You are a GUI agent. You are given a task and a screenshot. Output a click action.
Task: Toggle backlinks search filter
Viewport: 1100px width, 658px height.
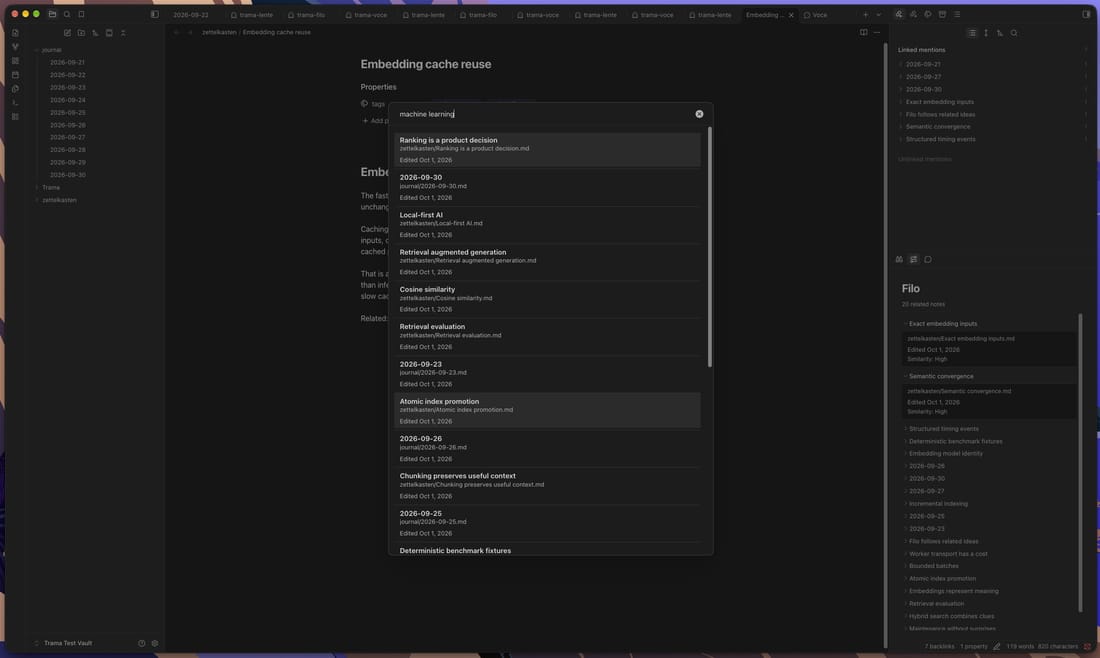click(x=1014, y=33)
